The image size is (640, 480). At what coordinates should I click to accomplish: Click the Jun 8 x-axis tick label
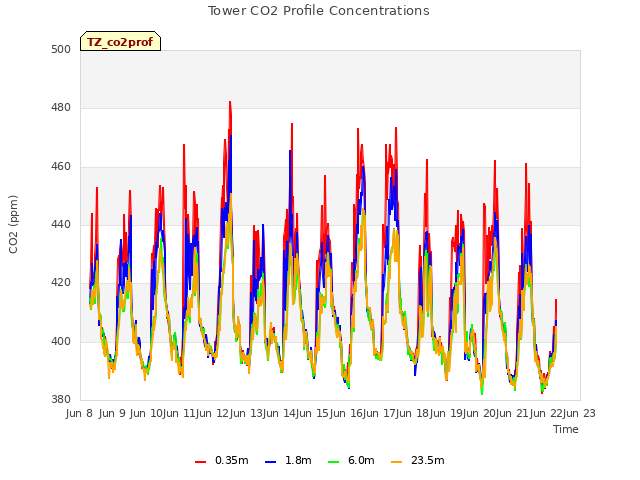pos(79,413)
